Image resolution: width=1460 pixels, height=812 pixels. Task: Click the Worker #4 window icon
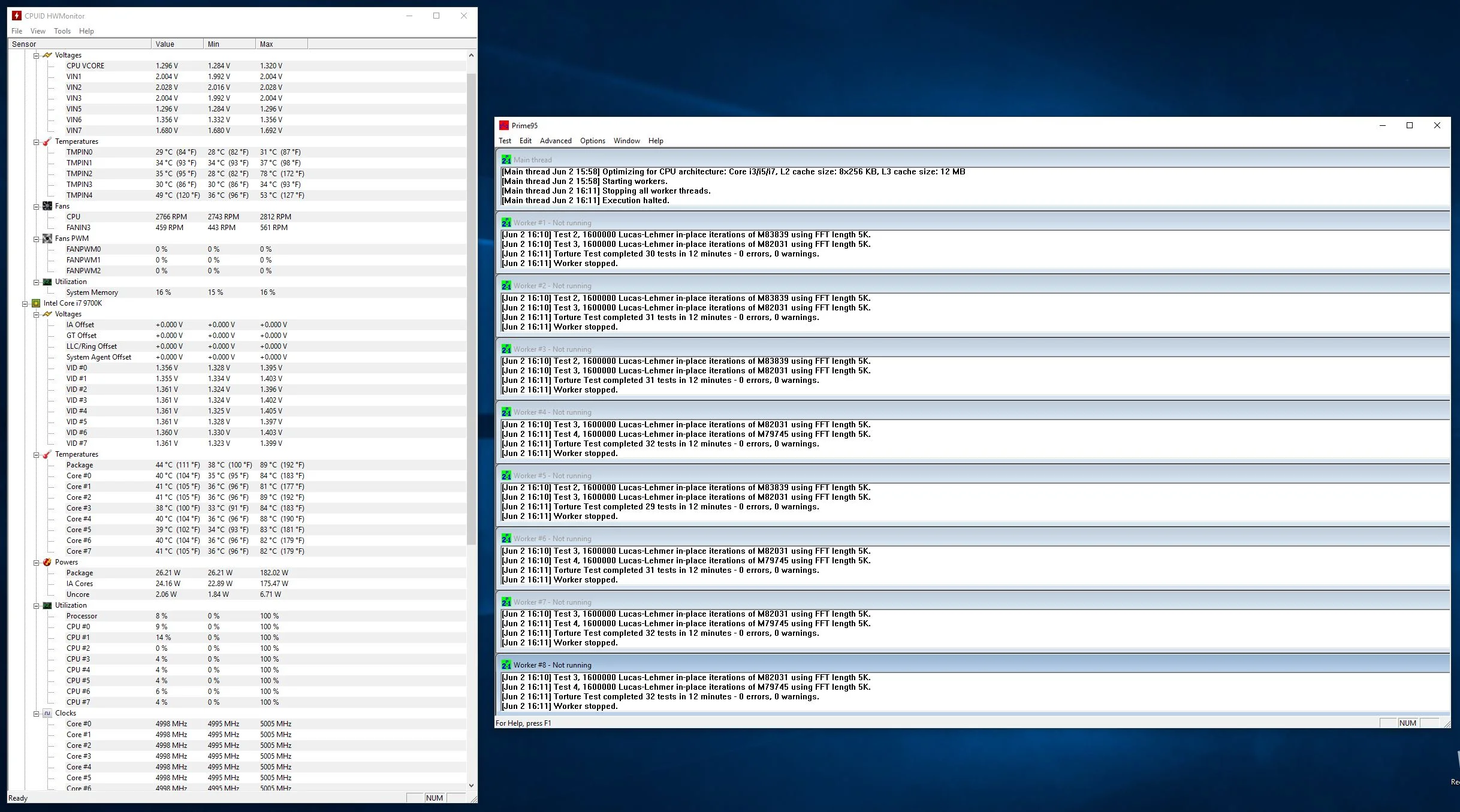pos(506,412)
